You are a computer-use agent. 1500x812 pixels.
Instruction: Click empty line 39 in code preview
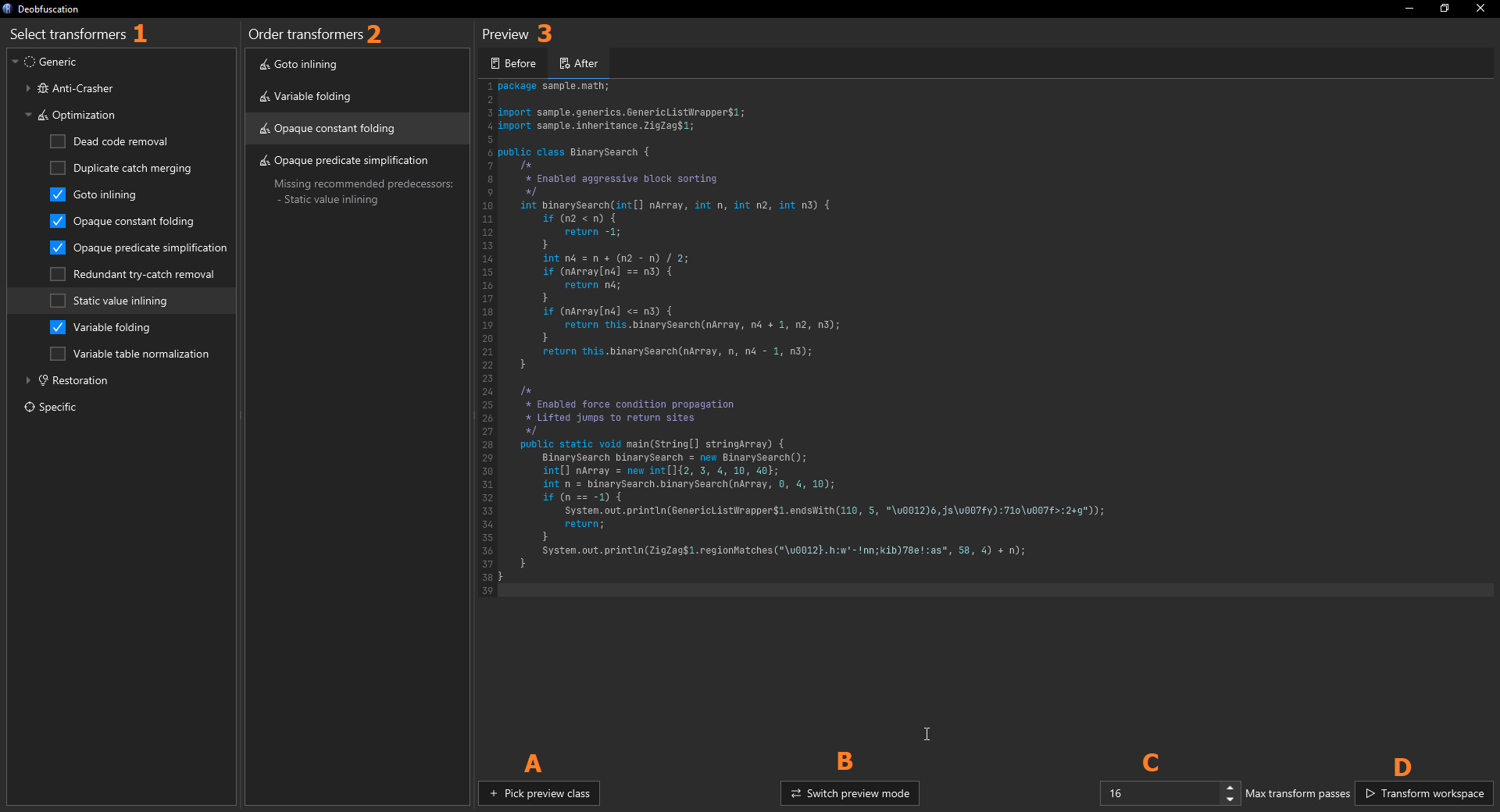pos(995,590)
